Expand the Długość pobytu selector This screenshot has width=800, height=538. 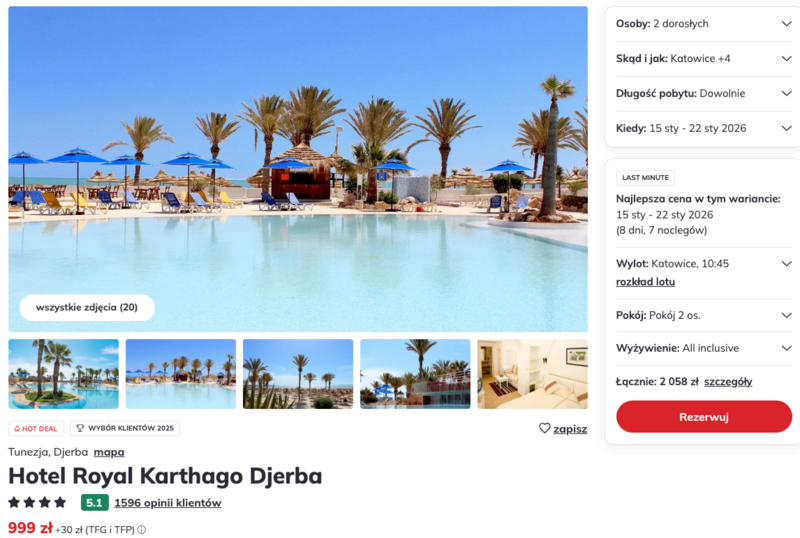(704, 93)
